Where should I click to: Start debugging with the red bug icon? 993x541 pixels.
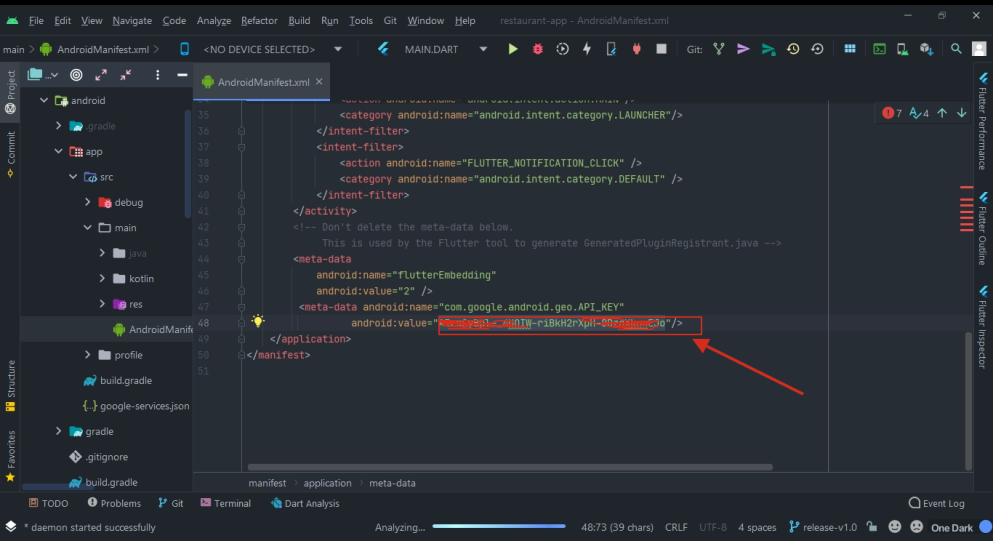tap(538, 49)
